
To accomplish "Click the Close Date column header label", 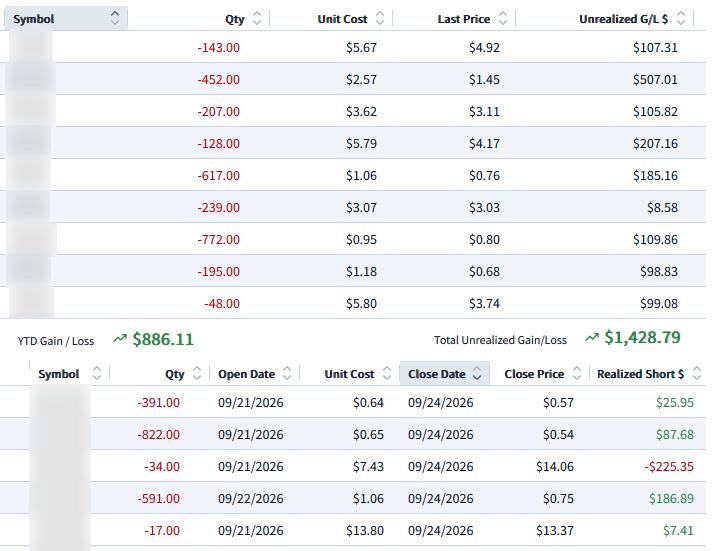I will coord(436,374).
